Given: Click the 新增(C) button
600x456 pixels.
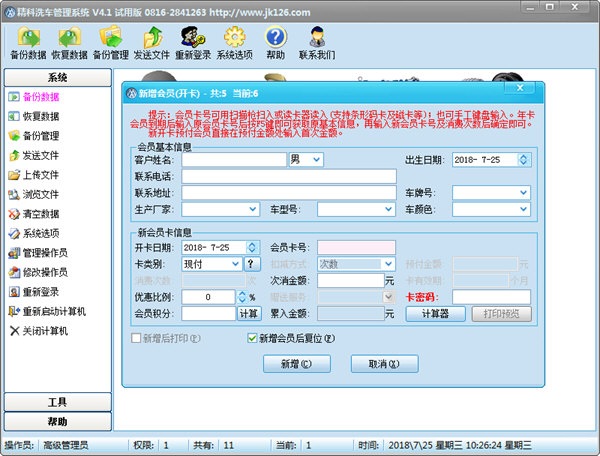Looking at the screenshot, I should pyautogui.click(x=297, y=364).
